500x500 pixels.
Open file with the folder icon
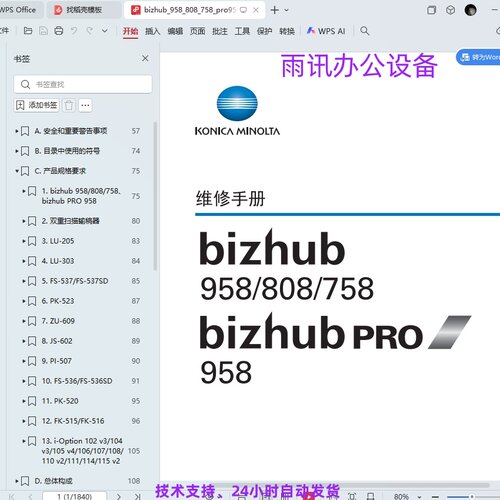click(28, 31)
